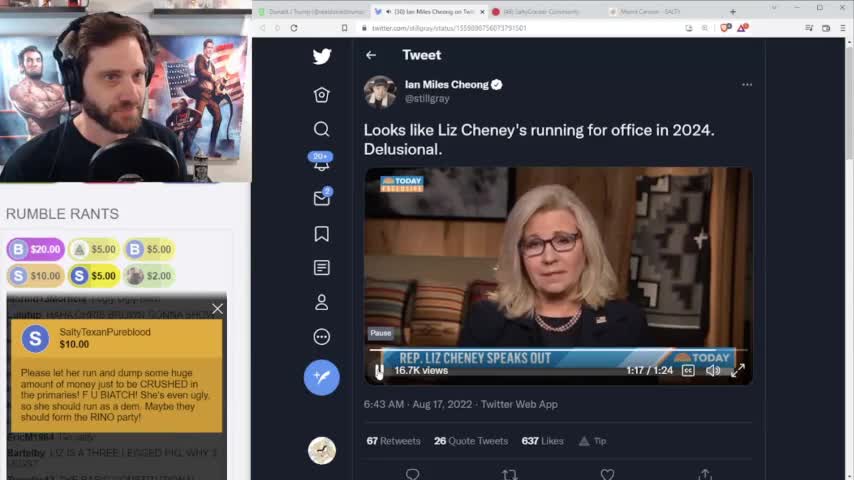Click the twitter.com address bar
The width and height of the screenshot is (854, 480).
coord(449,28)
